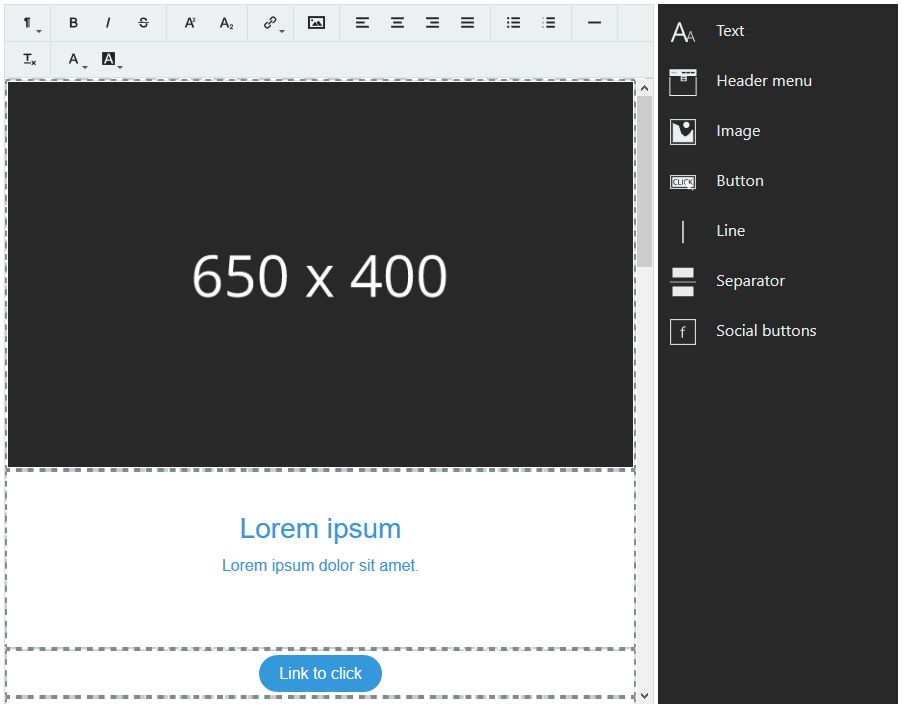The width and height of the screenshot is (904, 707).
Task: Toggle italic formatting
Action: (x=108, y=23)
